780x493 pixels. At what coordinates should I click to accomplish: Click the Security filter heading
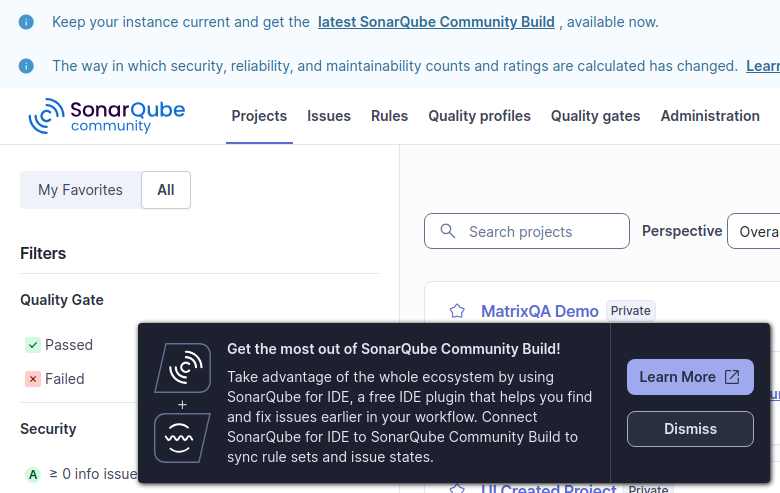48,429
